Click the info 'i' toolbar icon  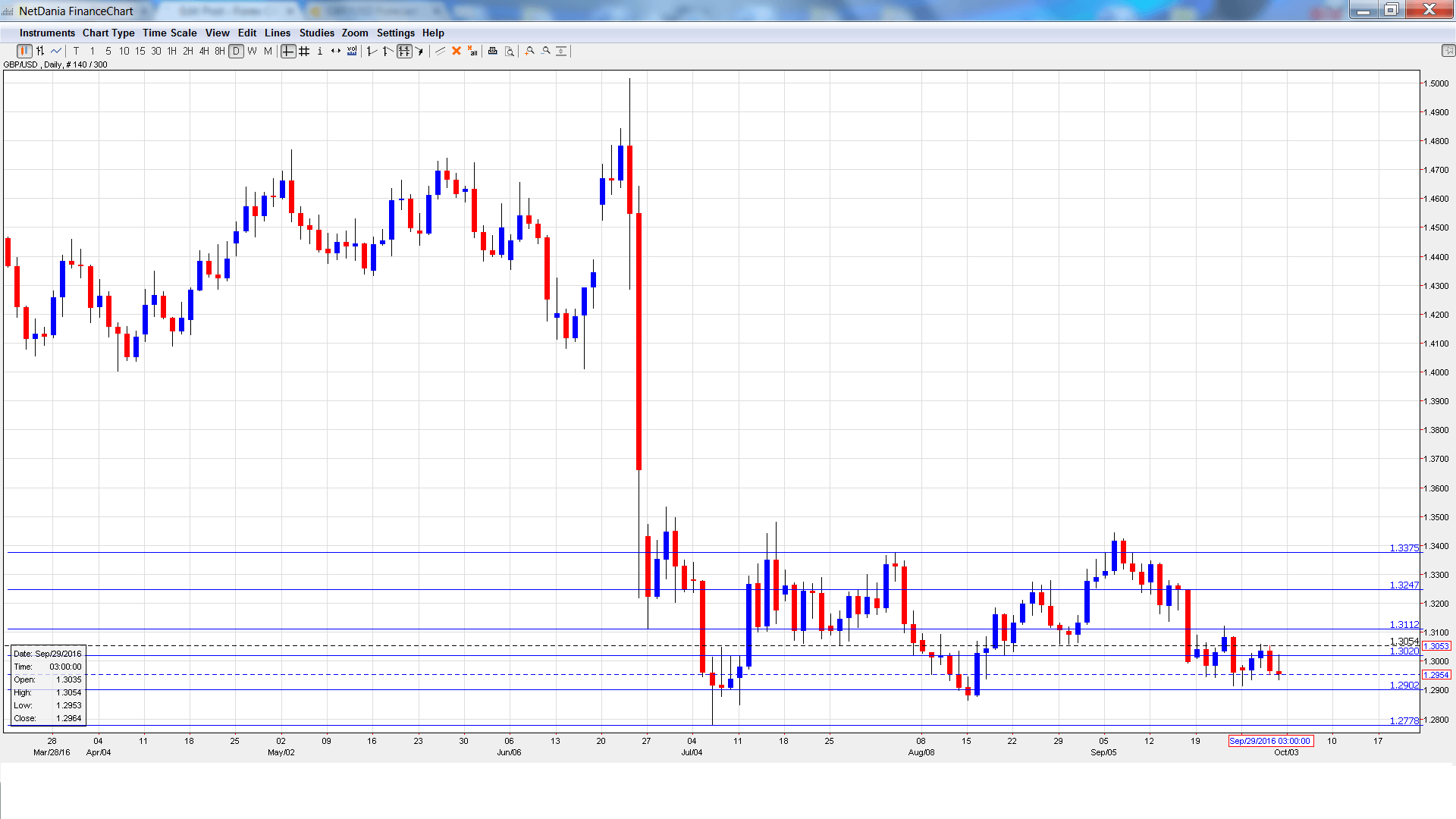click(320, 52)
